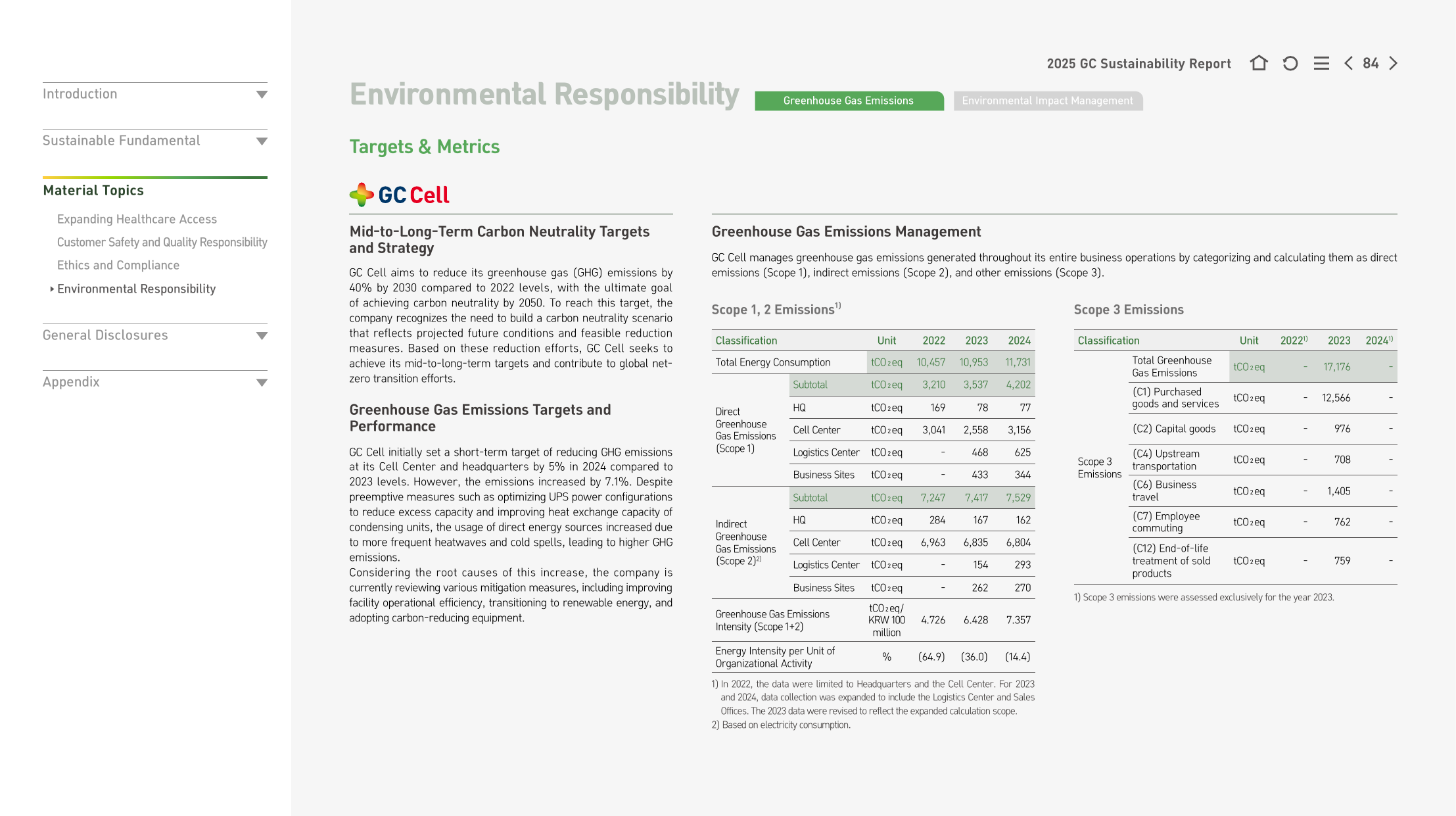Click the Energy Intensity value (14.4)
The width and height of the screenshot is (1456, 816).
pyautogui.click(x=1018, y=657)
